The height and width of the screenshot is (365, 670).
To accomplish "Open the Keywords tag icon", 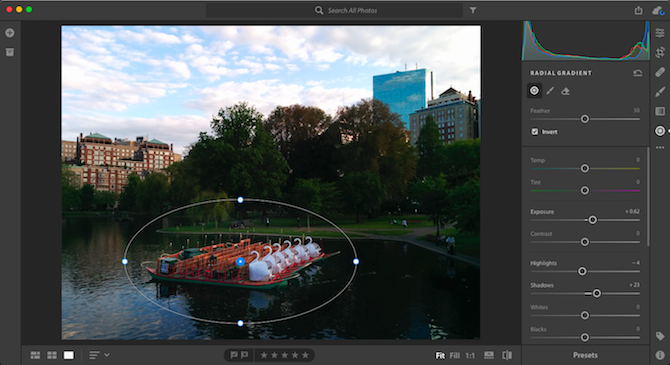I will pyautogui.click(x=660, y=336).
